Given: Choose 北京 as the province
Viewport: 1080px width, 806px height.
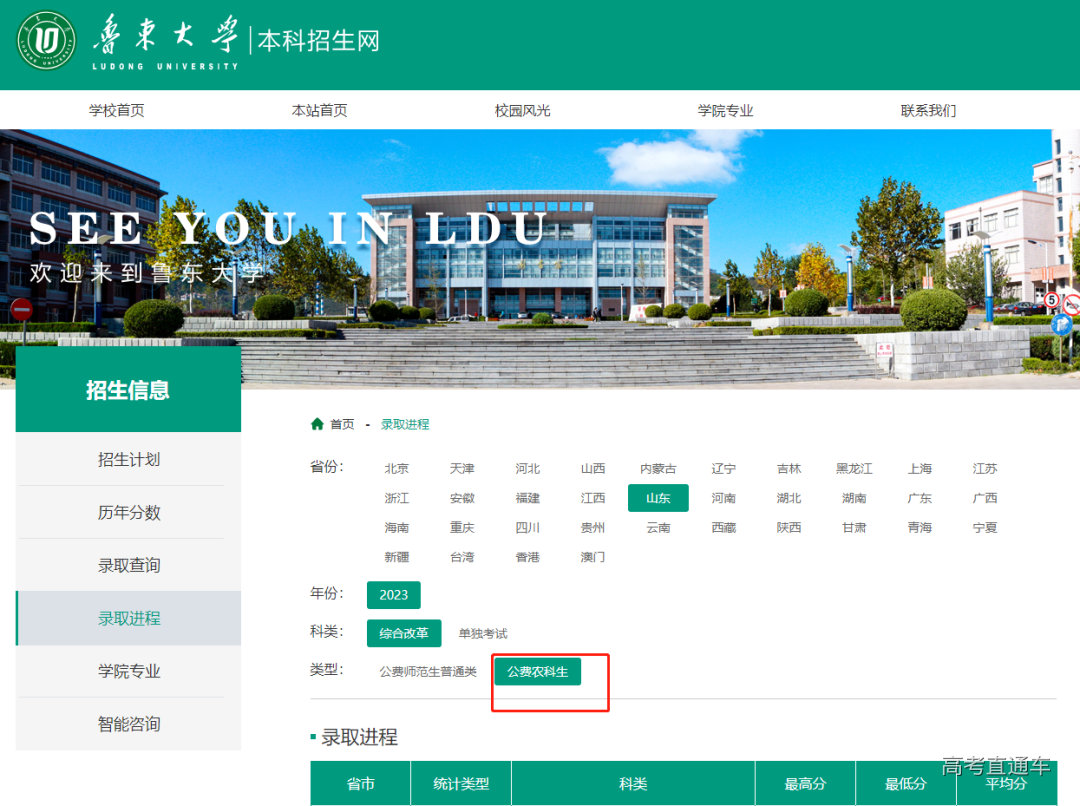Looking at the screenshot, I should [397, 468].
